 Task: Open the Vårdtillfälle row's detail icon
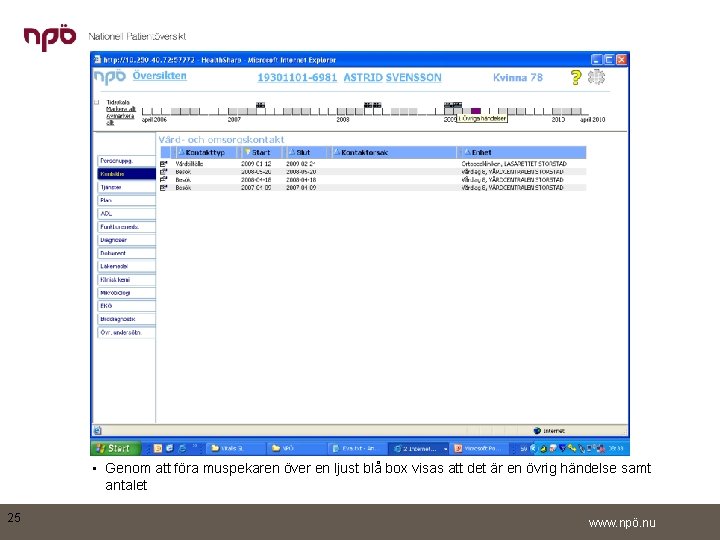click(x=163, y=164)
